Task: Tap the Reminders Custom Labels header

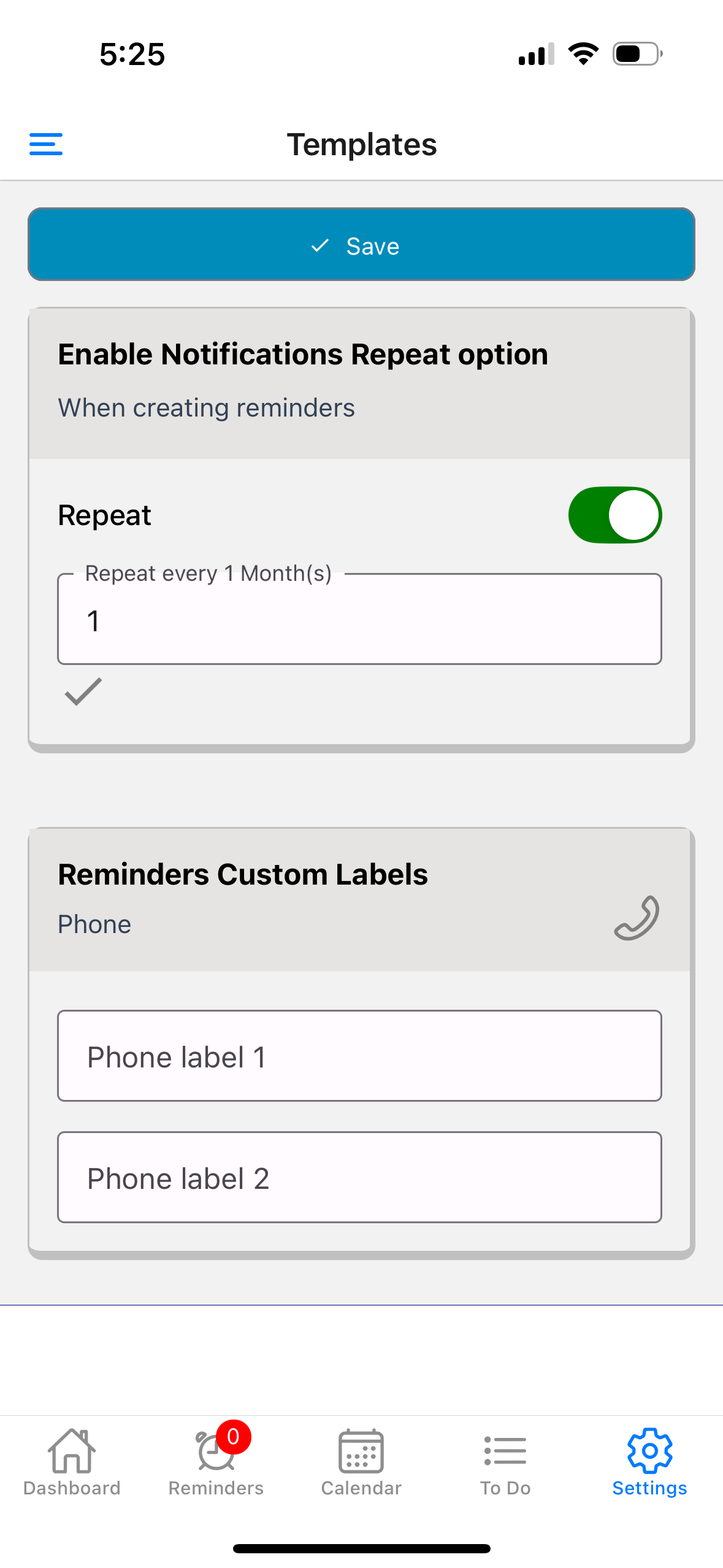Action: pos(243,874)
